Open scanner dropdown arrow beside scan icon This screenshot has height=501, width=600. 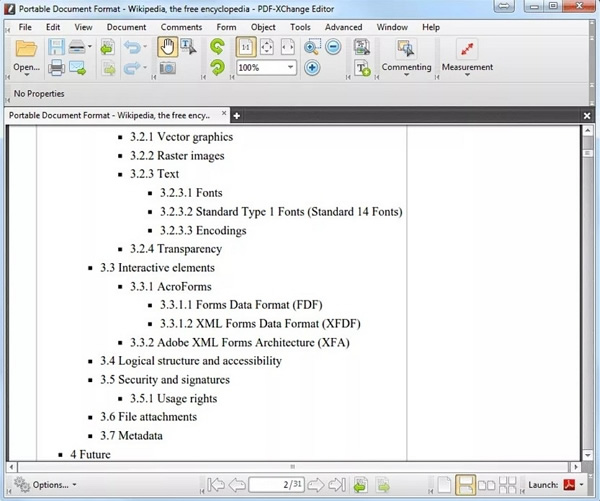coord(90,47)
